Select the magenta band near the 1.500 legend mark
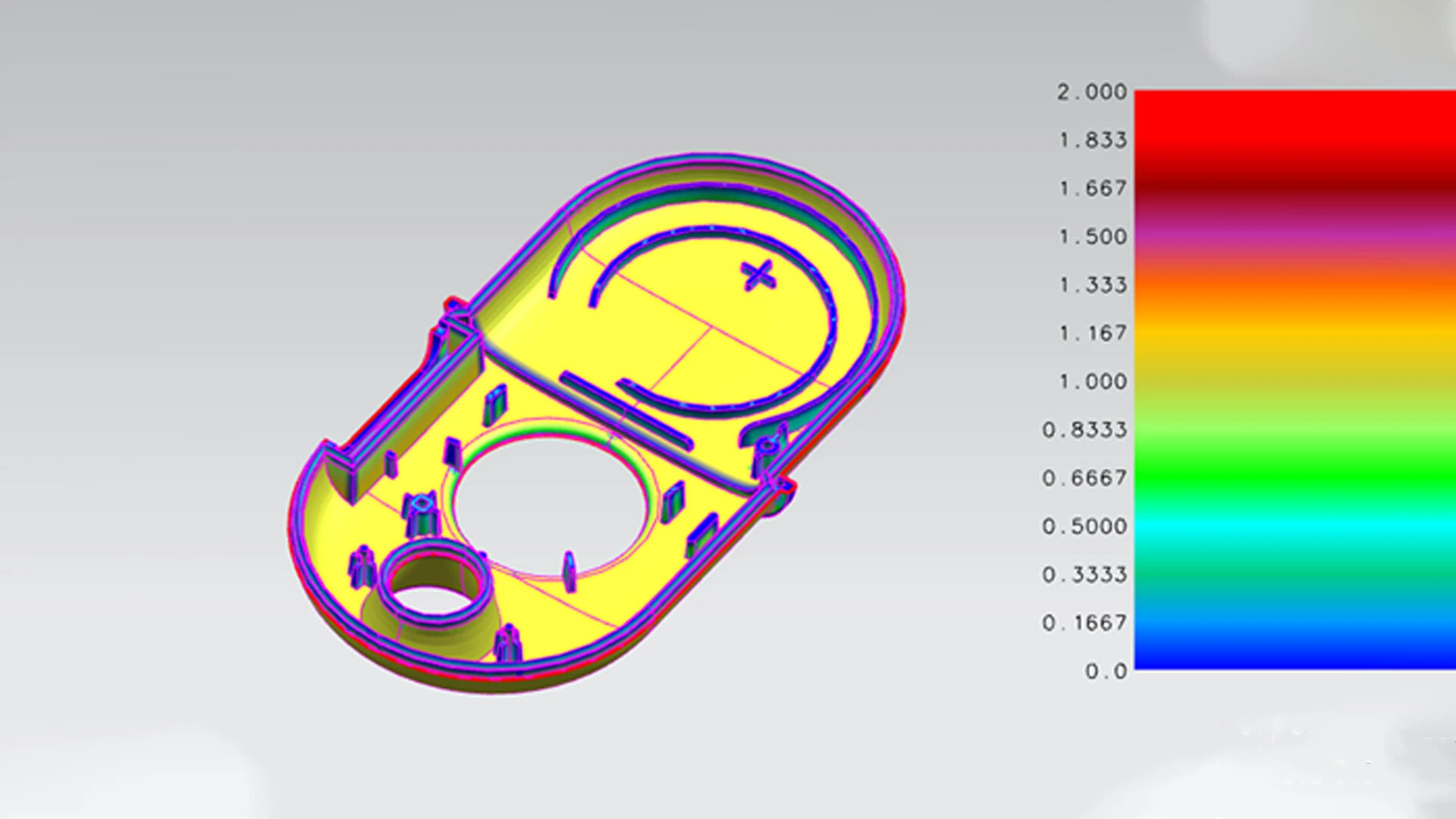The width and height of the screenshot is (1456, 819). [x=1289, y=237]
